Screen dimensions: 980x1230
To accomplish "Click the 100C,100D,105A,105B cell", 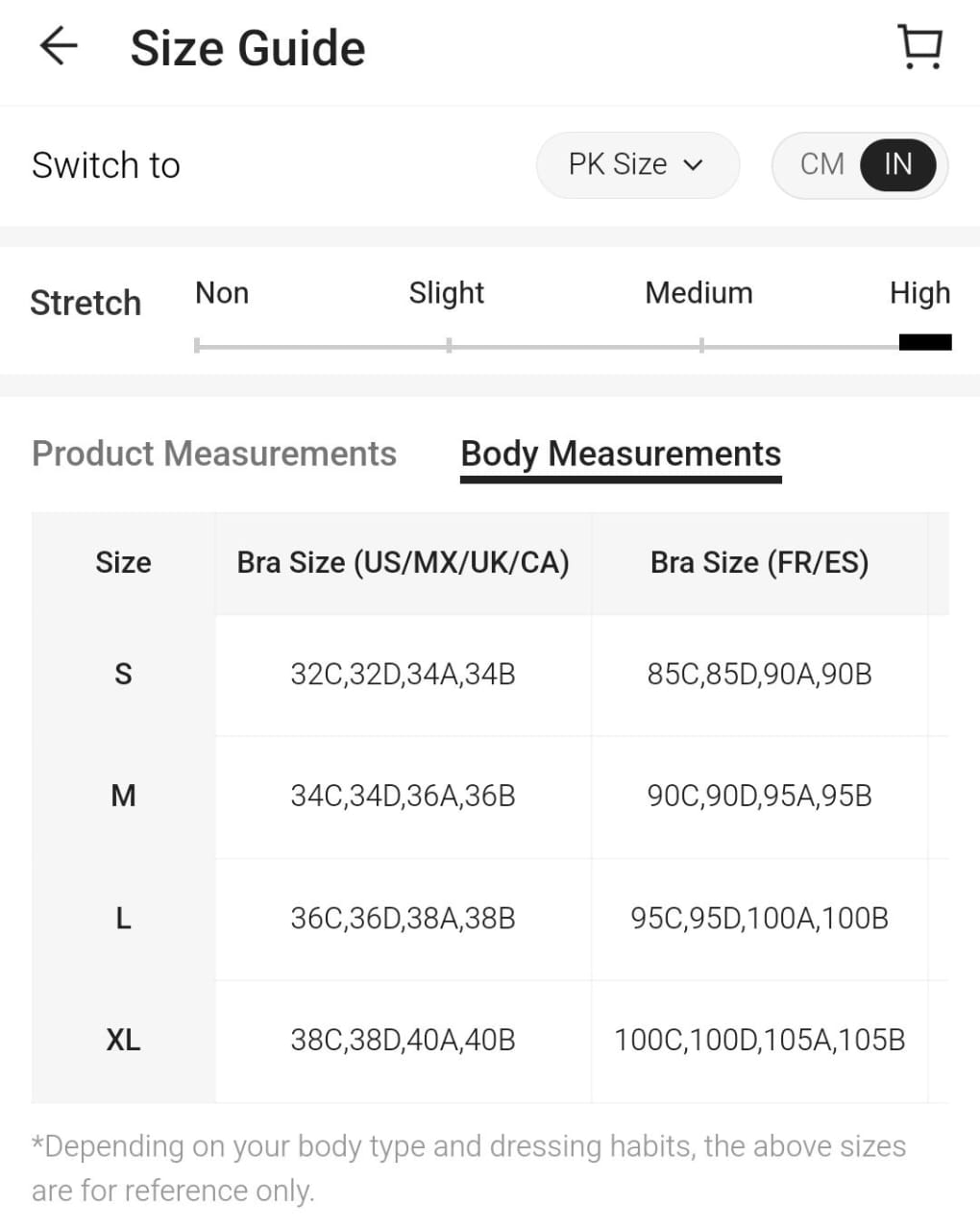I will (759, 1040).
